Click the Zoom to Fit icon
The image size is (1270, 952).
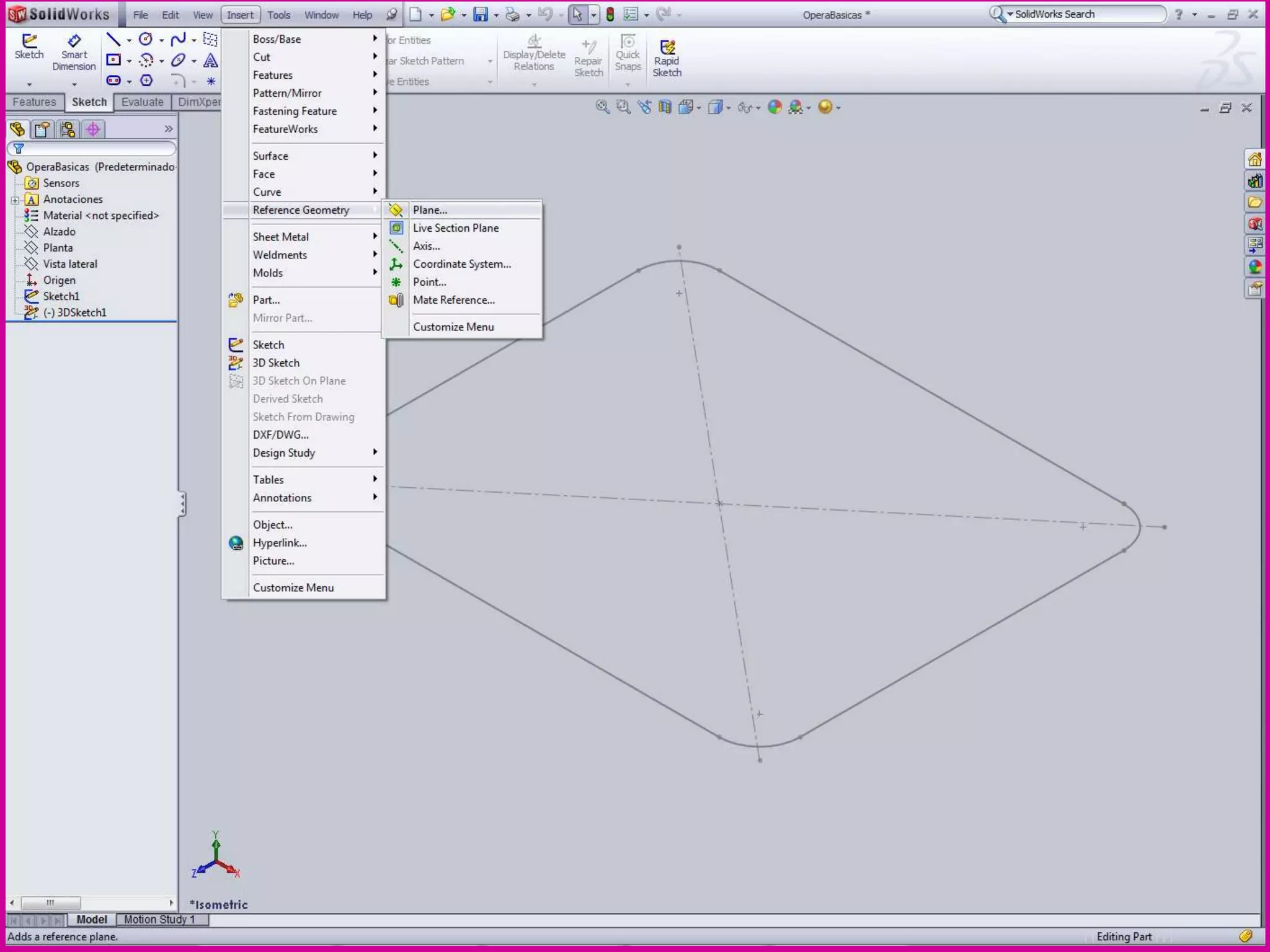click(602, 107)
